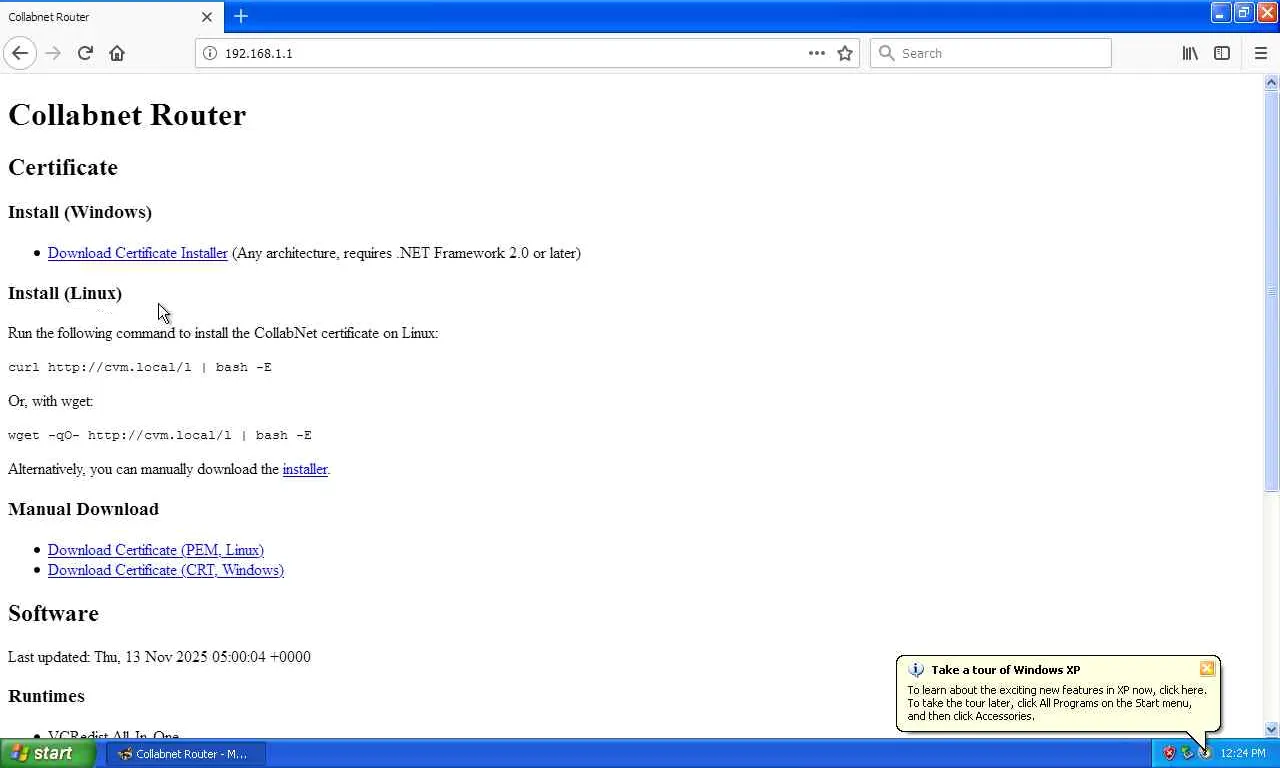Click the Last updated timestamp line

coord(159,657)
